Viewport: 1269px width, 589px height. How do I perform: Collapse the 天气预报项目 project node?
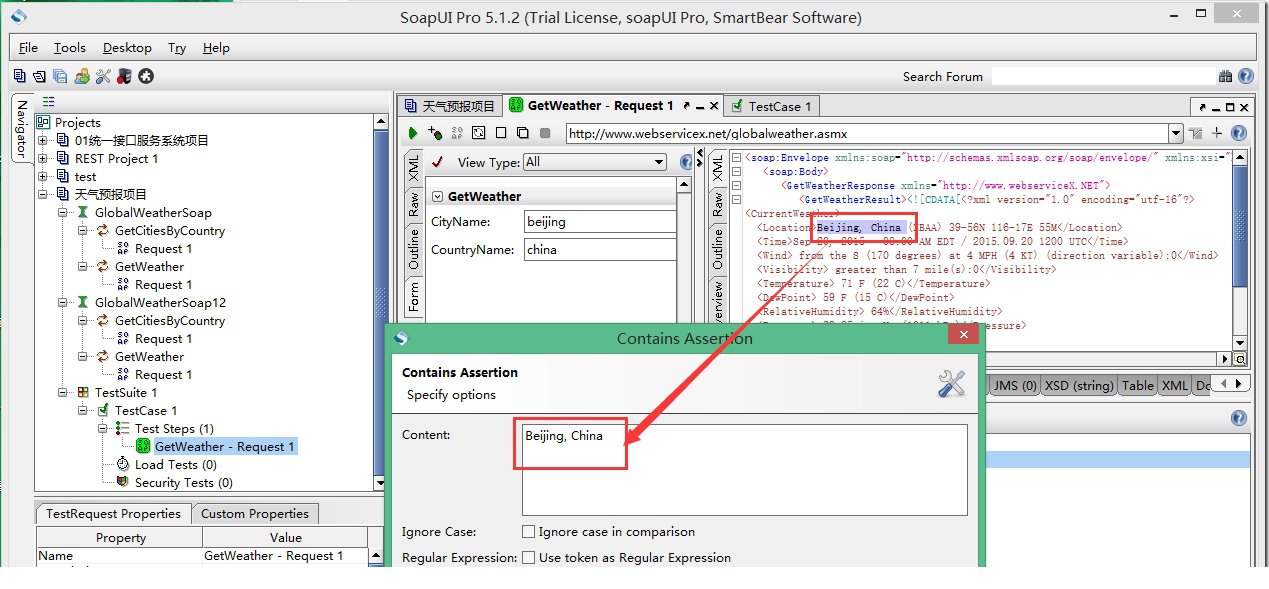click(43, 195)
